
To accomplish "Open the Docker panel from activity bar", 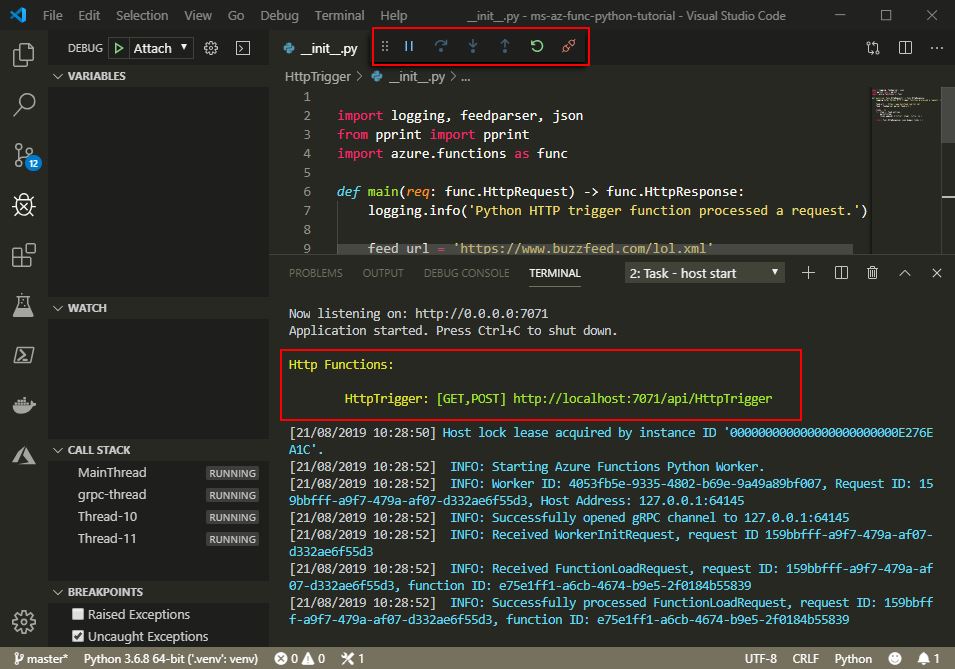I will coord(24,406).
